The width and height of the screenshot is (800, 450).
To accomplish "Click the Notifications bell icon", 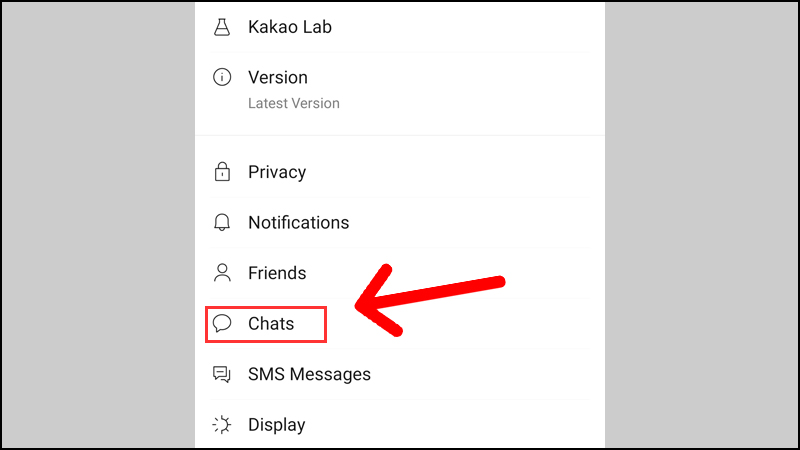I will click(222, 222).
